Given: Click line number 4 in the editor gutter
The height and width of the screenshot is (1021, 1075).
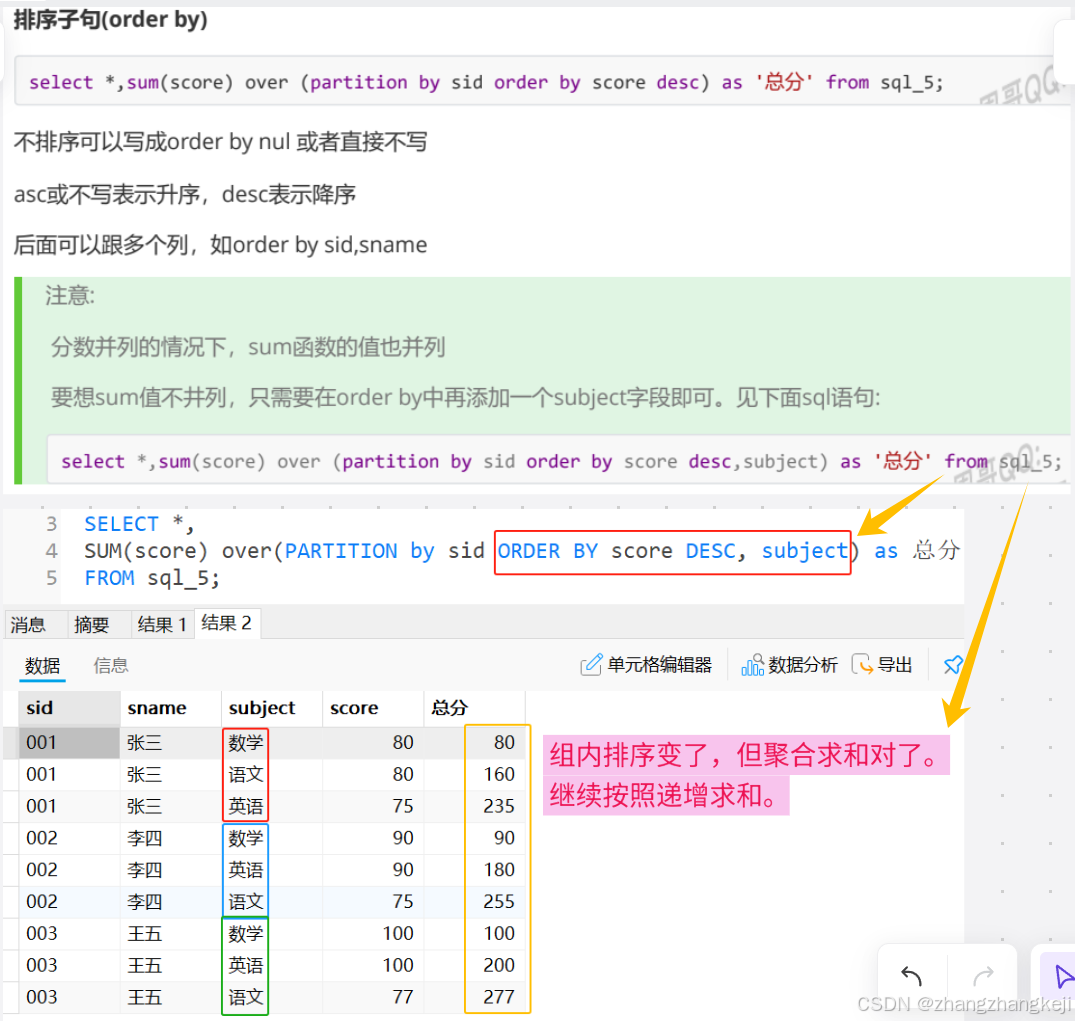Looking at the screenshot, I should click(x=51, y=551).
